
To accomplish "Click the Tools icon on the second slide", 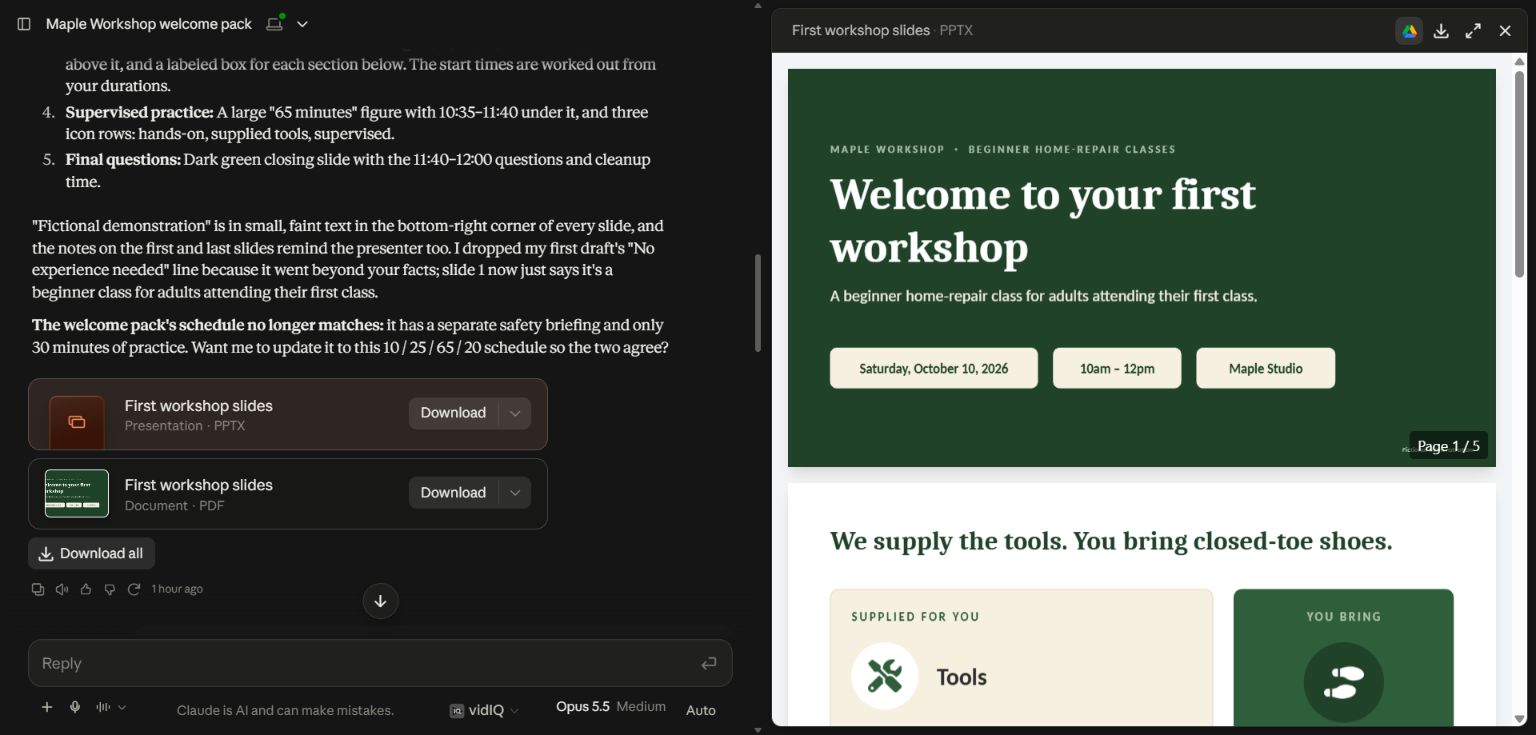I will click(885, 676).
